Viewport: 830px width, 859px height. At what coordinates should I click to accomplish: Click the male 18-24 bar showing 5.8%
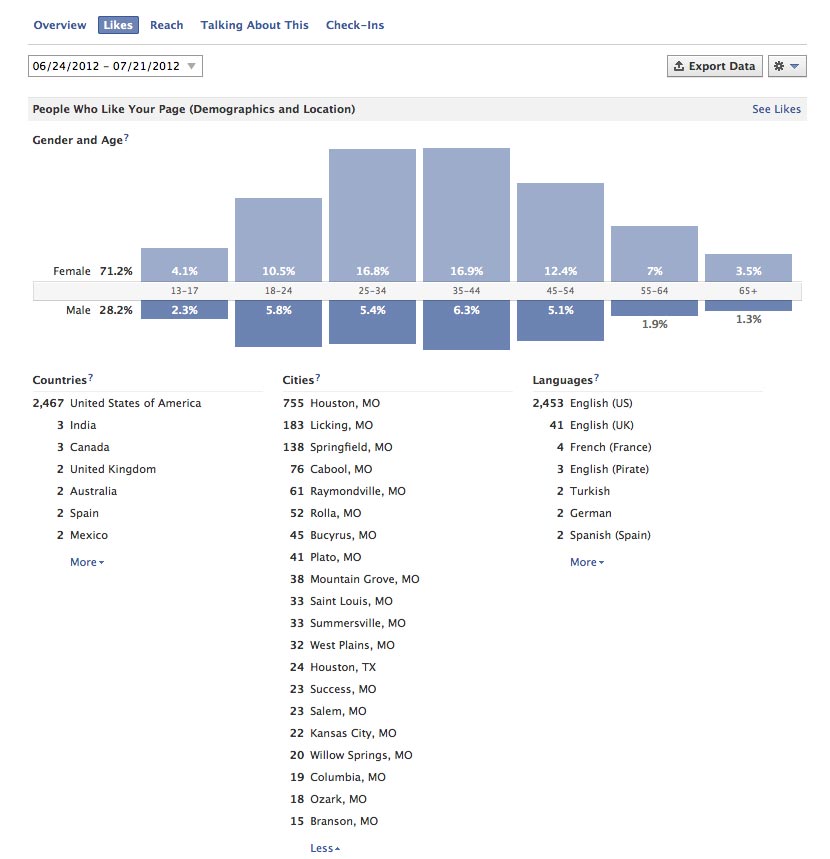click(x=278, y=323)
